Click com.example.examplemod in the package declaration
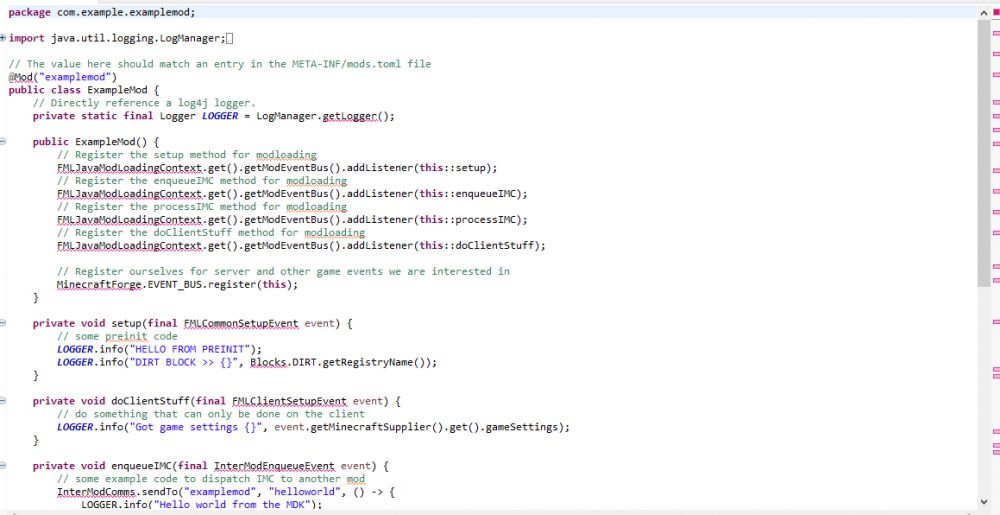This screenshot has height=515, width=1000. (x=123, y=12)
